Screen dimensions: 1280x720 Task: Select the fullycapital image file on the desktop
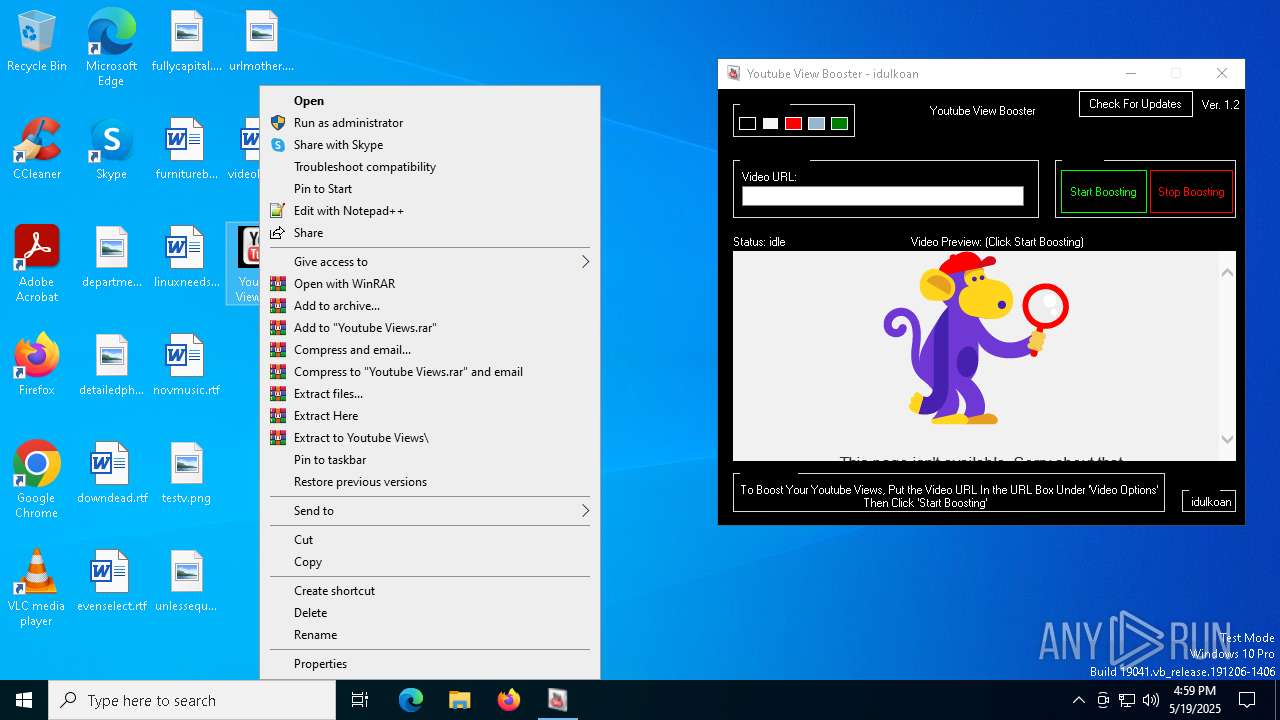coord(187,42)
